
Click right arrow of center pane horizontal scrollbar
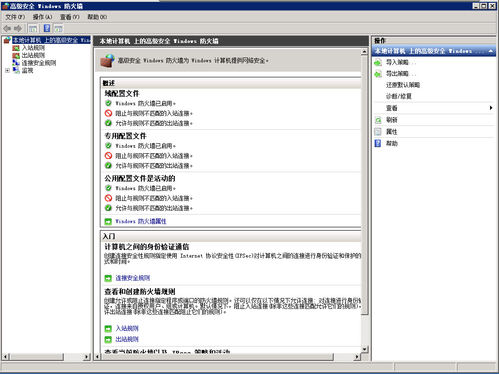[357, 357]
